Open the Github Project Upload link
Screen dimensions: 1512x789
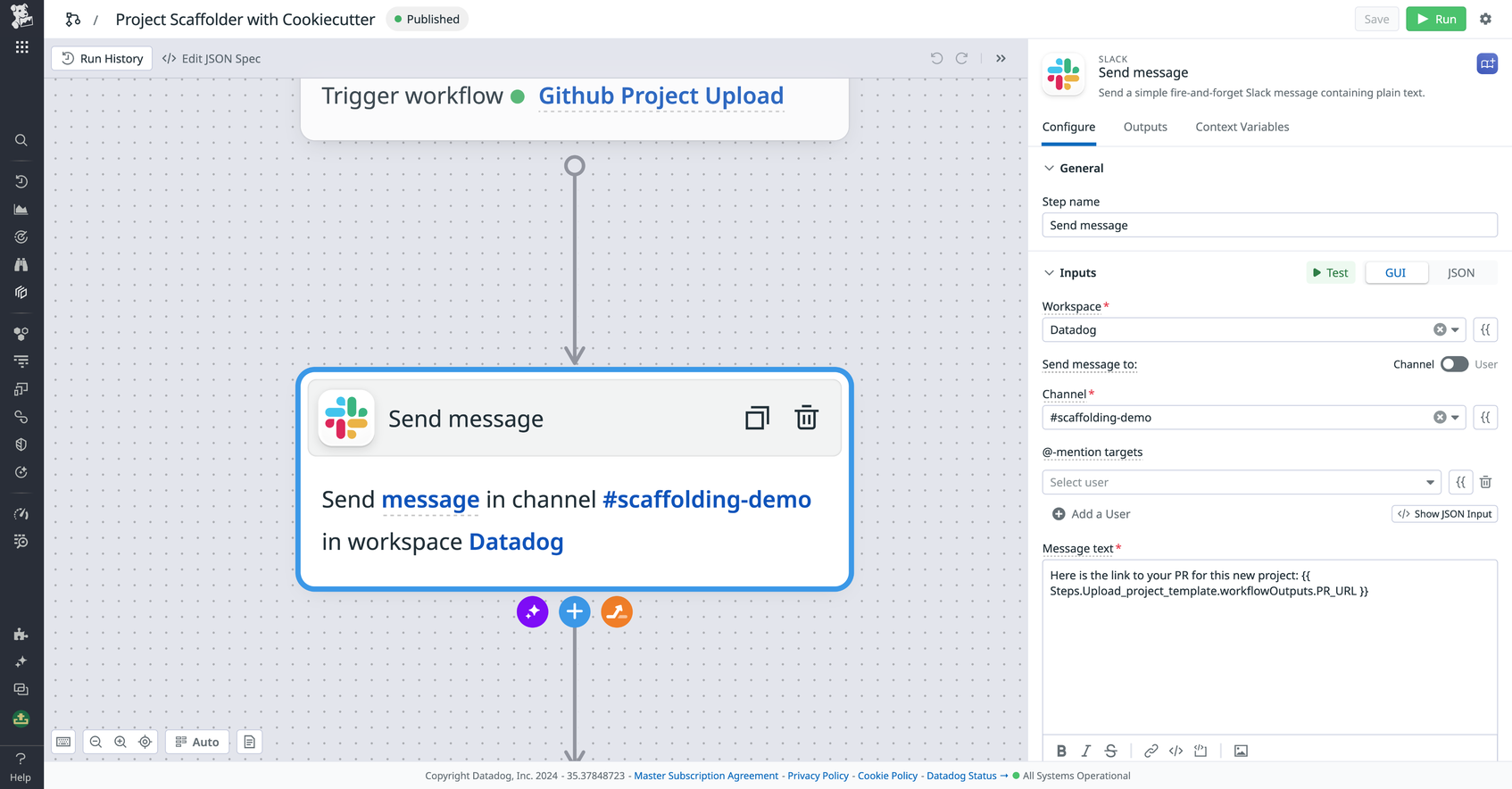pos(660,96)
